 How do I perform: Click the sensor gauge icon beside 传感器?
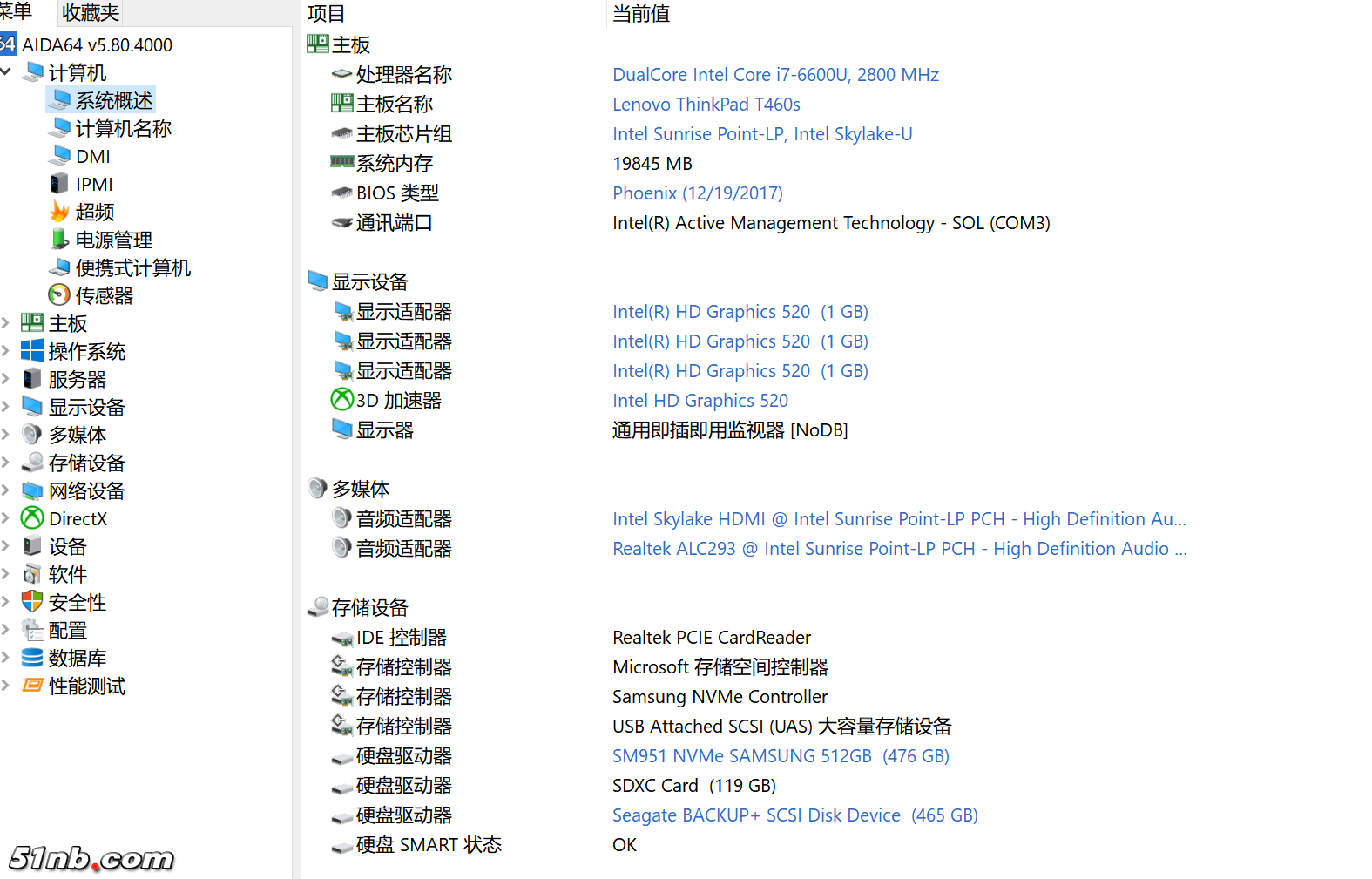[59, 295]
